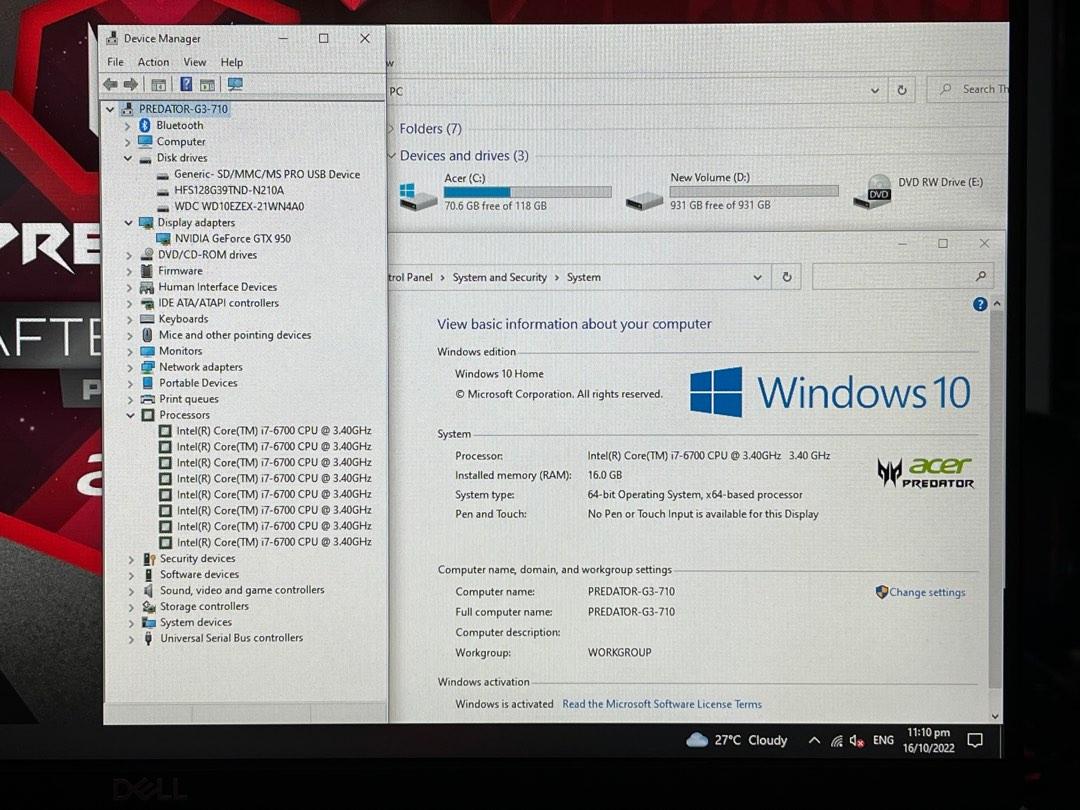The image size is (1080, 810).
Task: Click the scan for hardware changes icon
Action: [235, 85]
